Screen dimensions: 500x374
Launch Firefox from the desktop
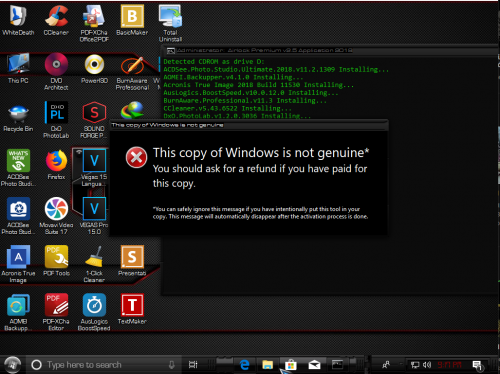point(56,165)
